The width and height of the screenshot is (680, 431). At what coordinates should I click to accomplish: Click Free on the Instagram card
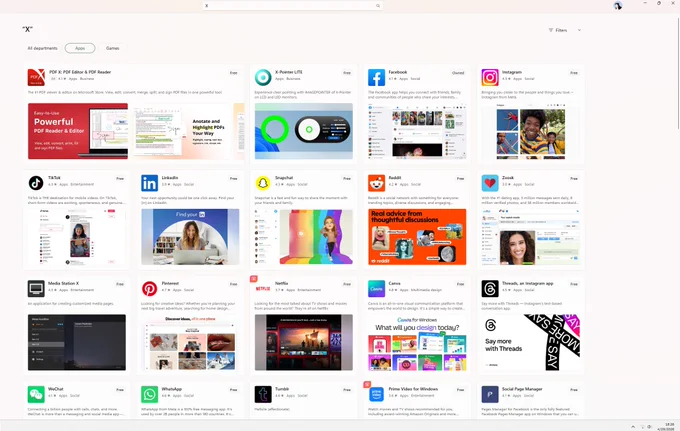(574, 73)
